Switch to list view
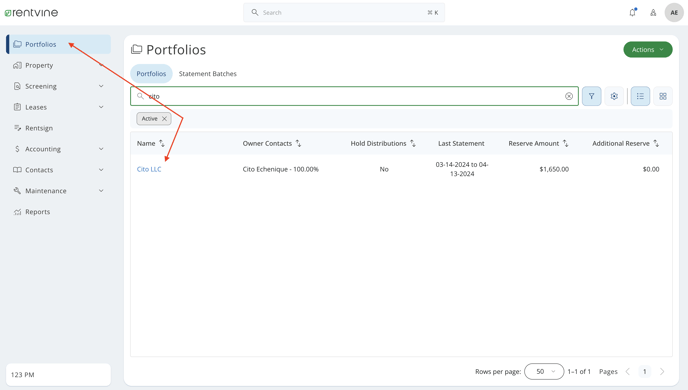This screenshot has width=688, height=390. 640,96
